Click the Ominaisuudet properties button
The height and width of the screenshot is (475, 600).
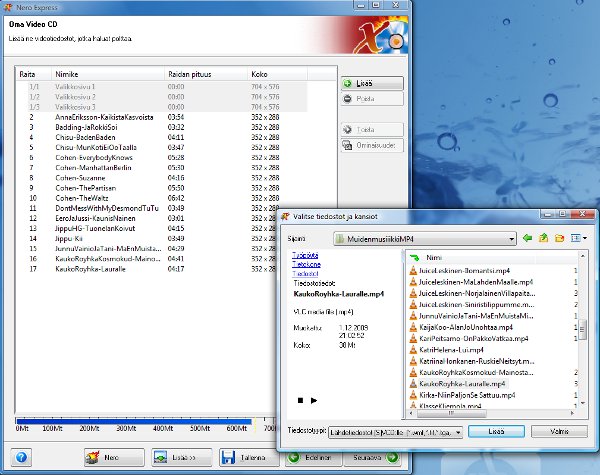click(372, 145)
